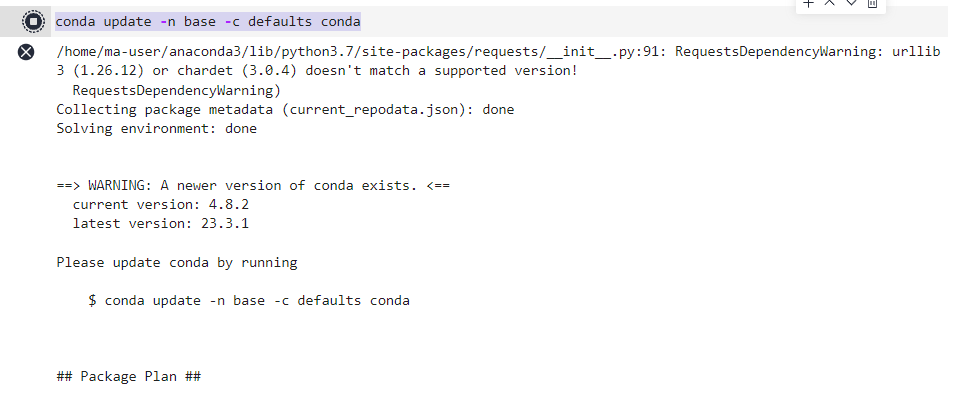Screen dimensions: 955x403
Task: Click 'RequestsDependencyWarning: urllib' at end of first output line
Action: click(807, 52)
